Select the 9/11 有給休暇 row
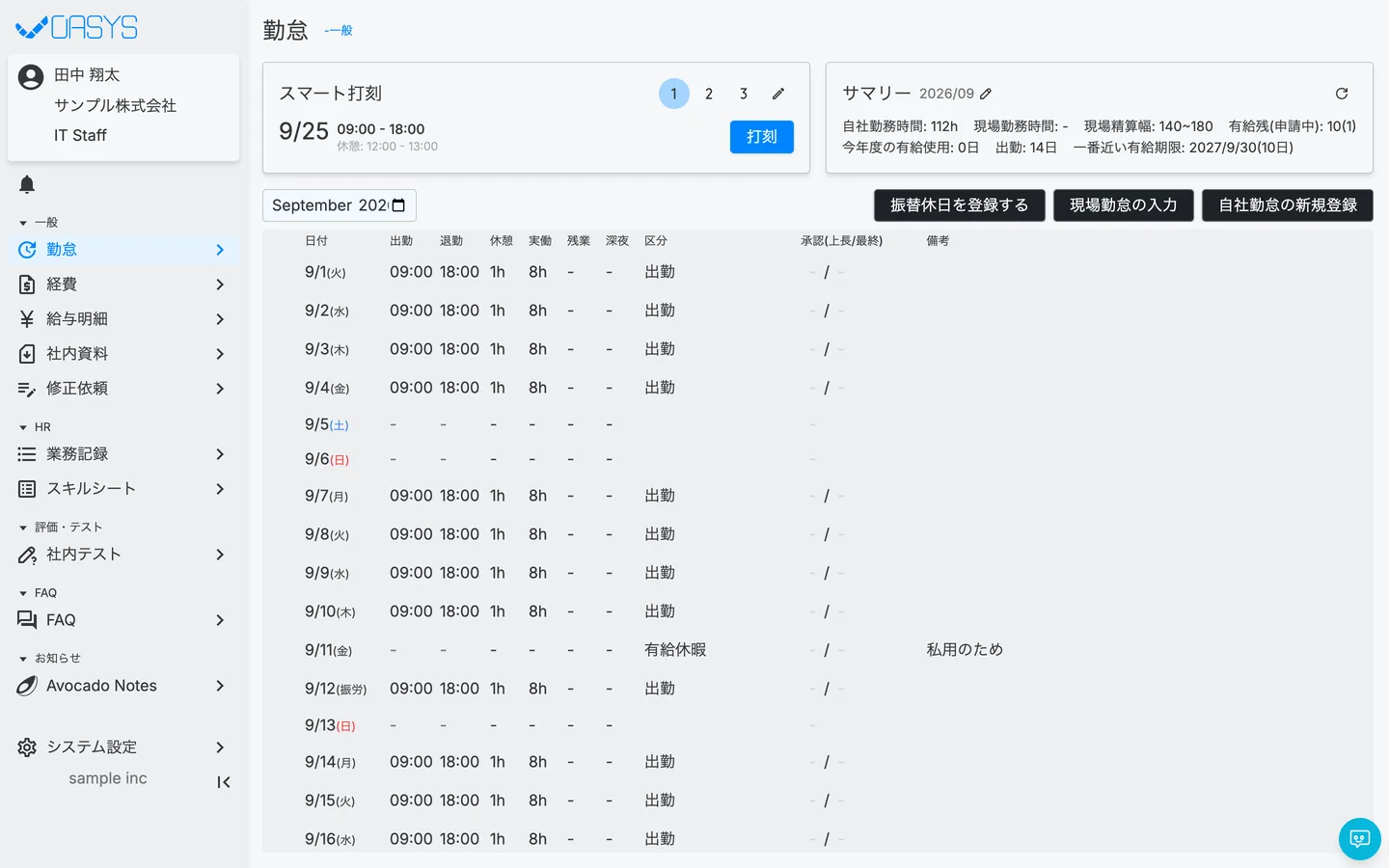Image resolution: width=1389 pixels, height=868 pixels. click(x=818, y=650)
